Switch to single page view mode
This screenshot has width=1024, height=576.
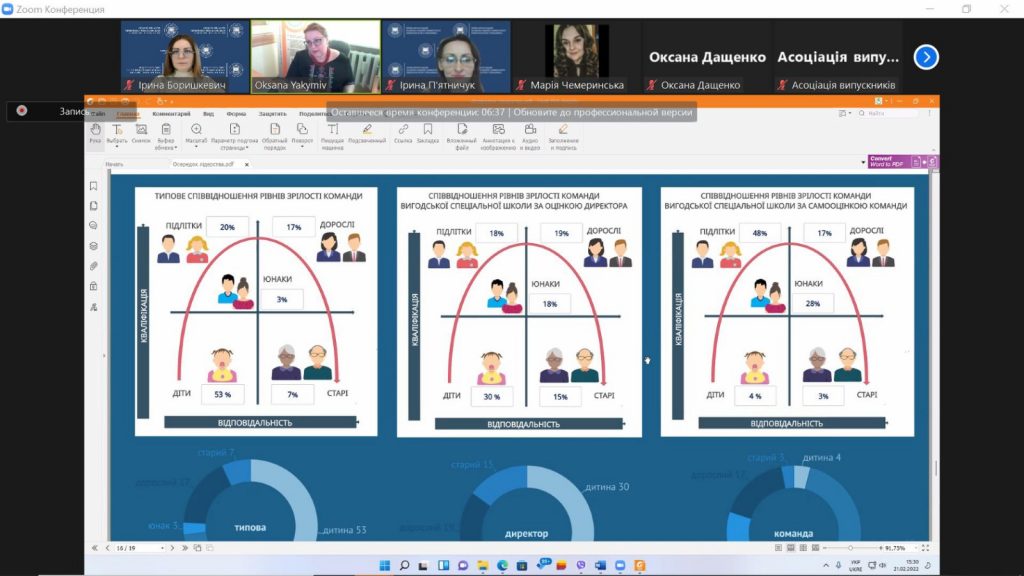[778, 548]
